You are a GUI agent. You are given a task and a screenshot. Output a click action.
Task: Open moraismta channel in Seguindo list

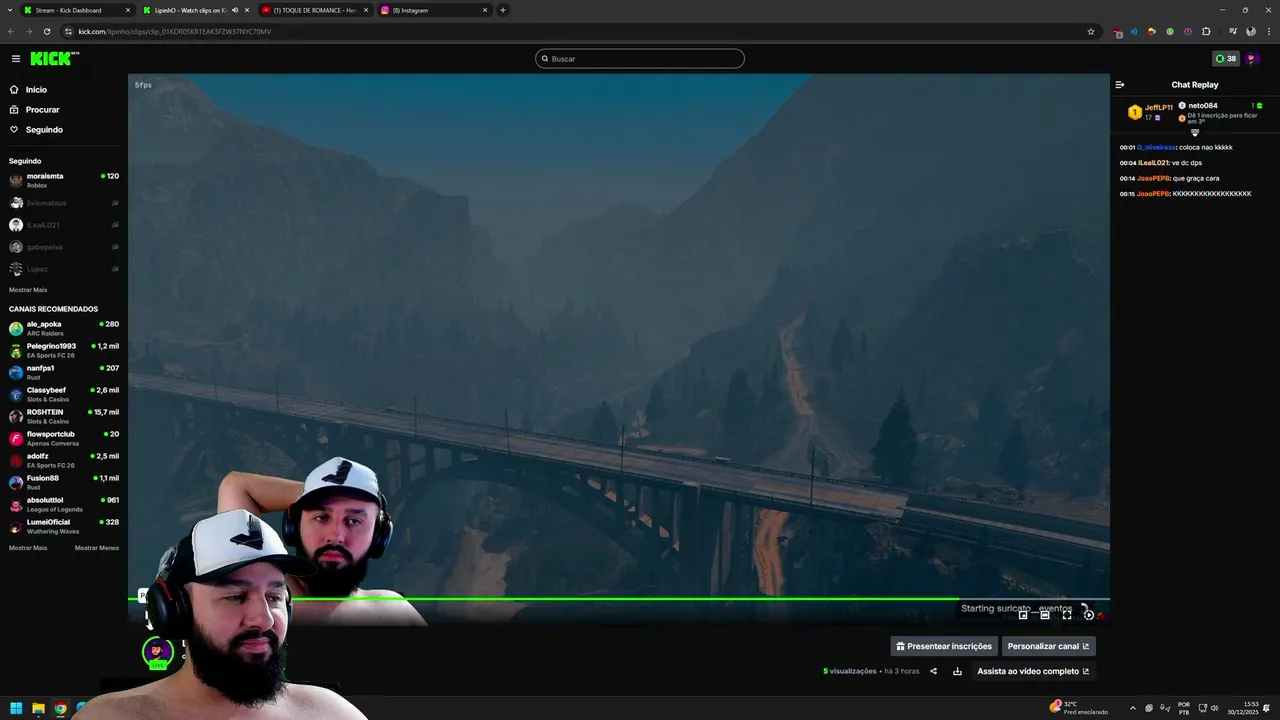(63, 180)
